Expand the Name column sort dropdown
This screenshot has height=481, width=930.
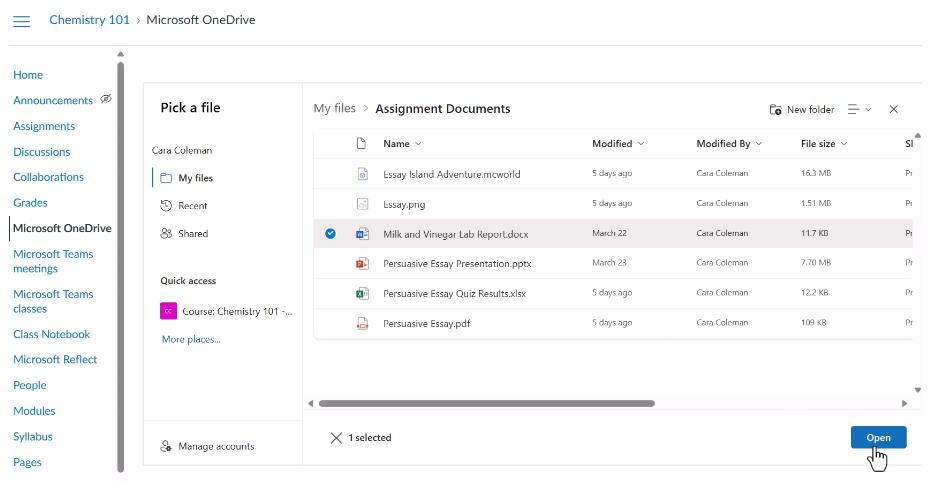pyautogui.click(x=418, y=144)
